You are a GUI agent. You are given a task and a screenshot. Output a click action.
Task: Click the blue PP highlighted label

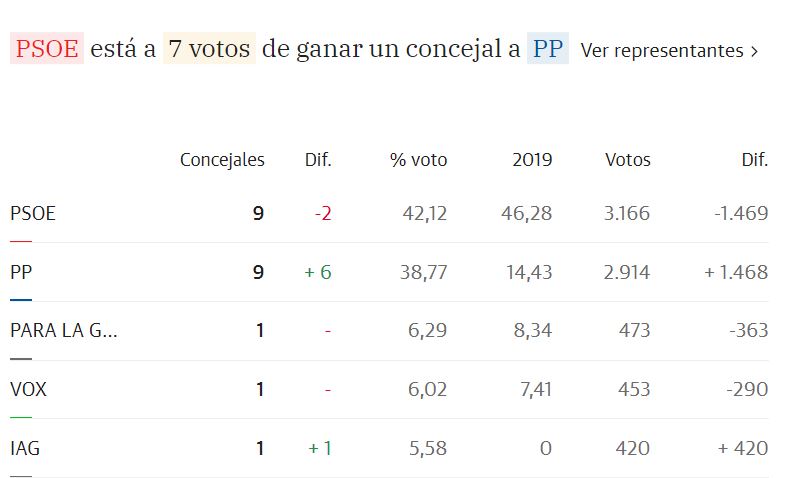[547, 49]
